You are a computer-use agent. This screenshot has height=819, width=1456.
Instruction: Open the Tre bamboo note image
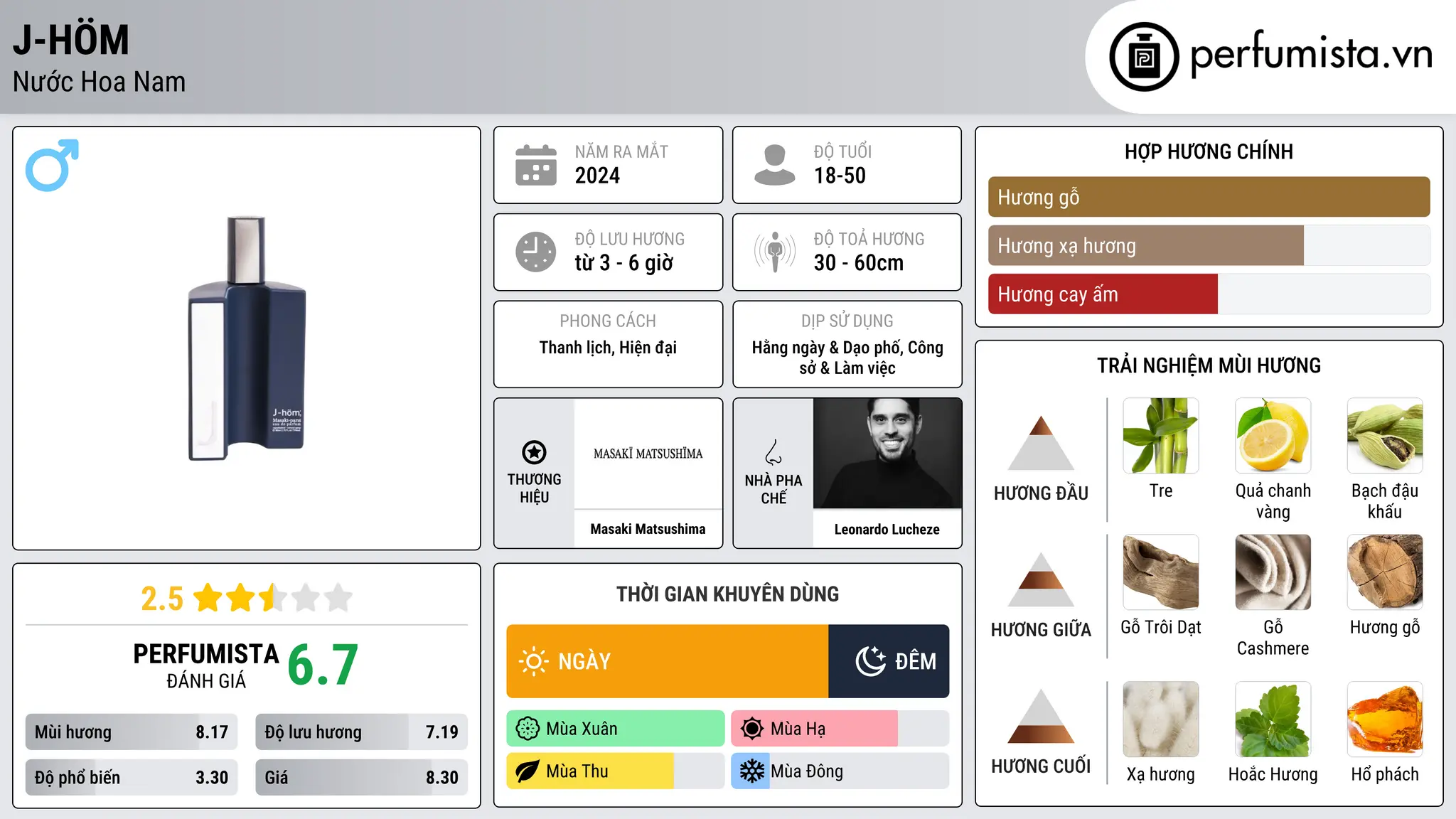point(1161,436)
